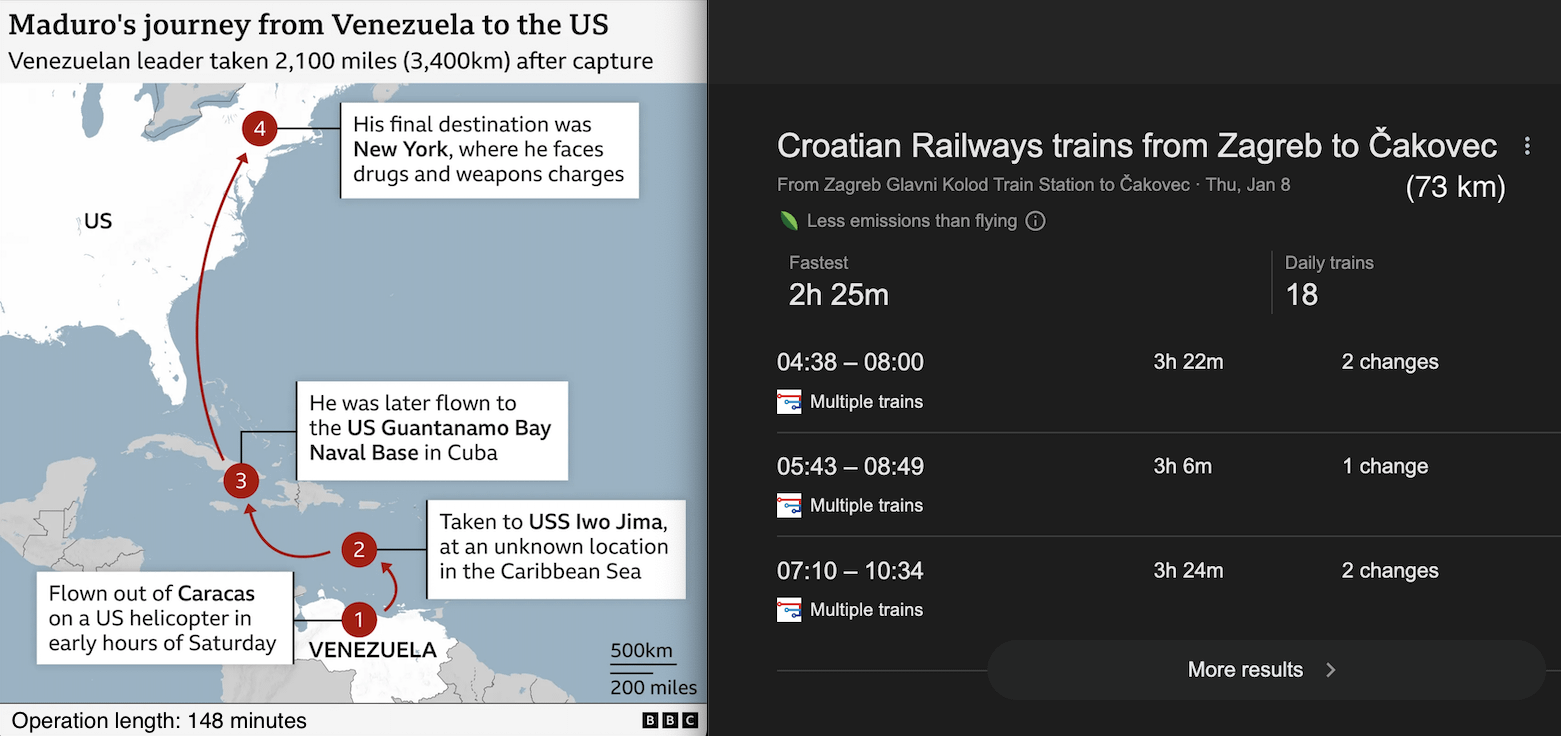Open the three-dot more options menu
This screenshot has width=1561, height=736.
coord(1527,147)
